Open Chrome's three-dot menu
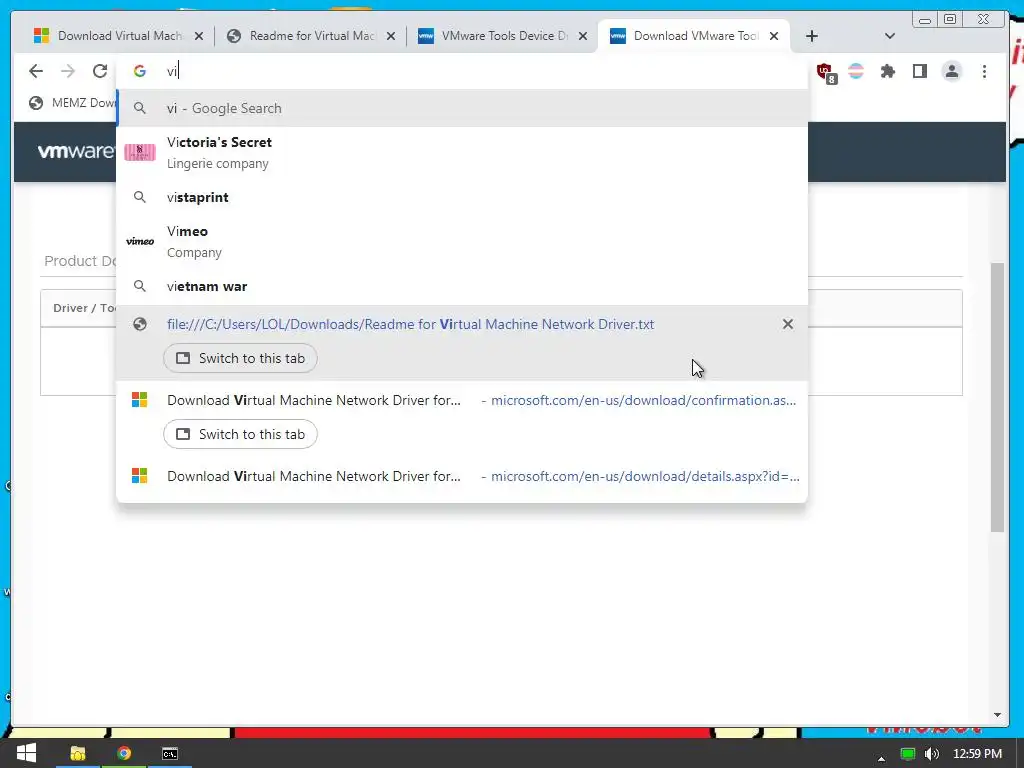This screenshot has width=1024, height=768. click(984, 71)
